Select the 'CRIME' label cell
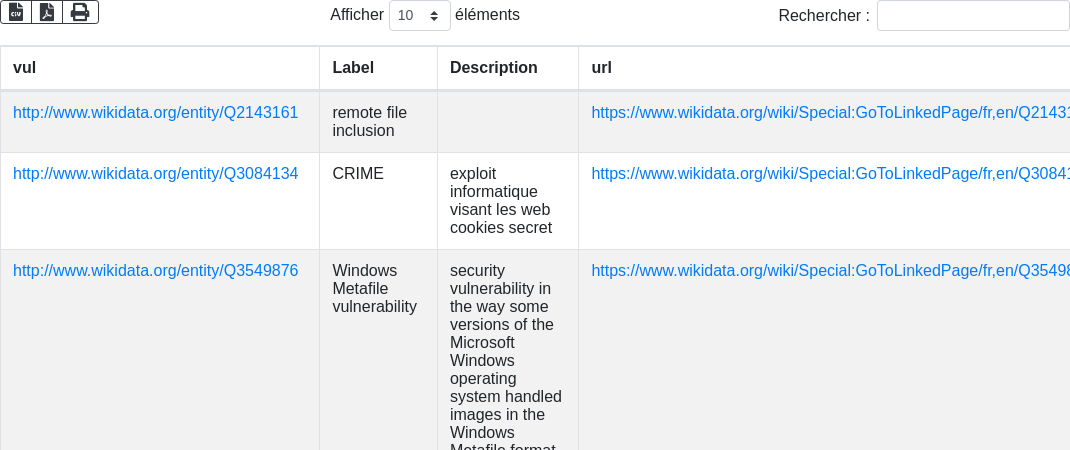 [358, 174]
